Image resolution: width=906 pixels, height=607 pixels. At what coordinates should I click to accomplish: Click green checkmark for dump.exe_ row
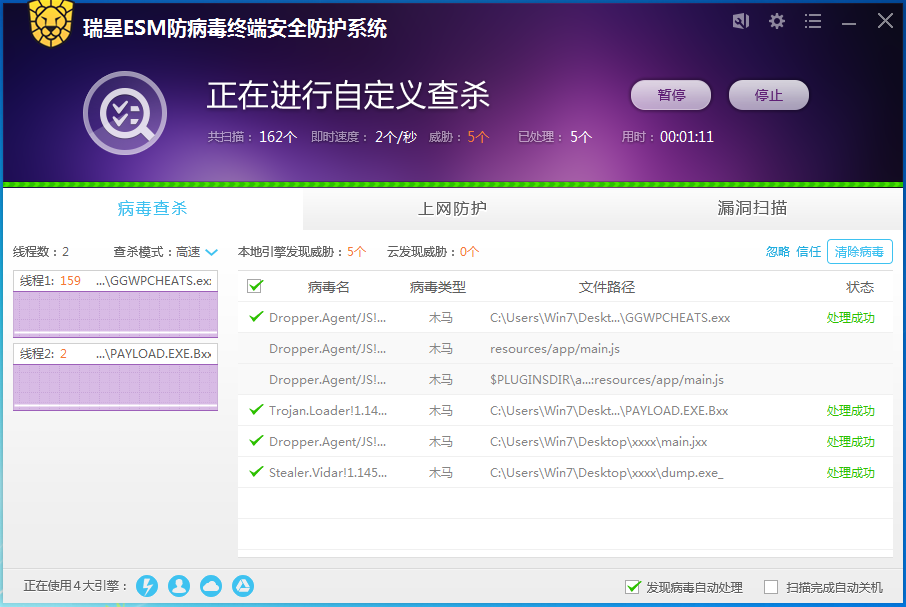pos(256,471)
